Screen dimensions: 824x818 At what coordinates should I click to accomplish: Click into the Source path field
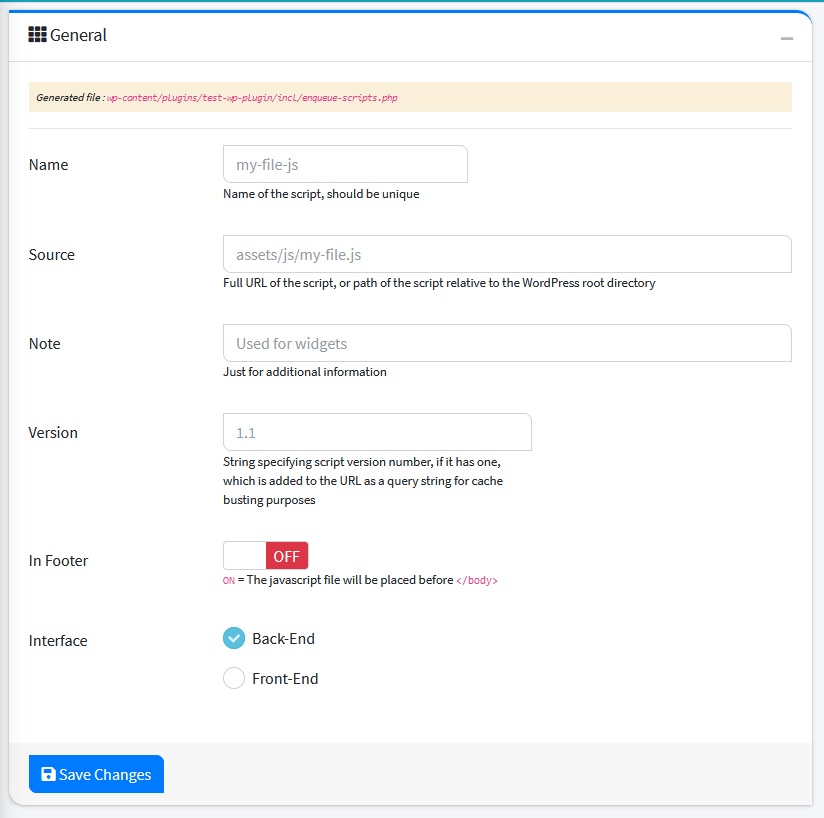point(507,254)
